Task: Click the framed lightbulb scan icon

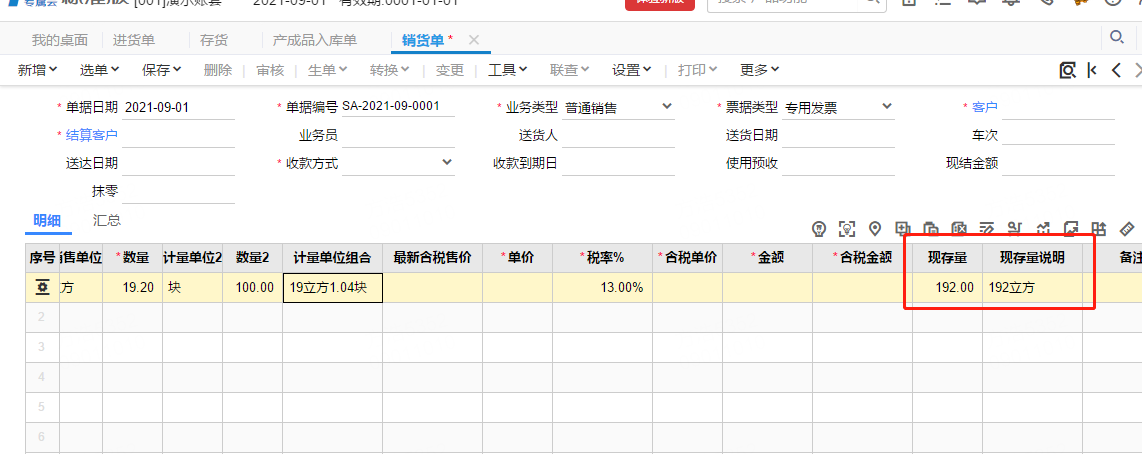Action: 847,229
